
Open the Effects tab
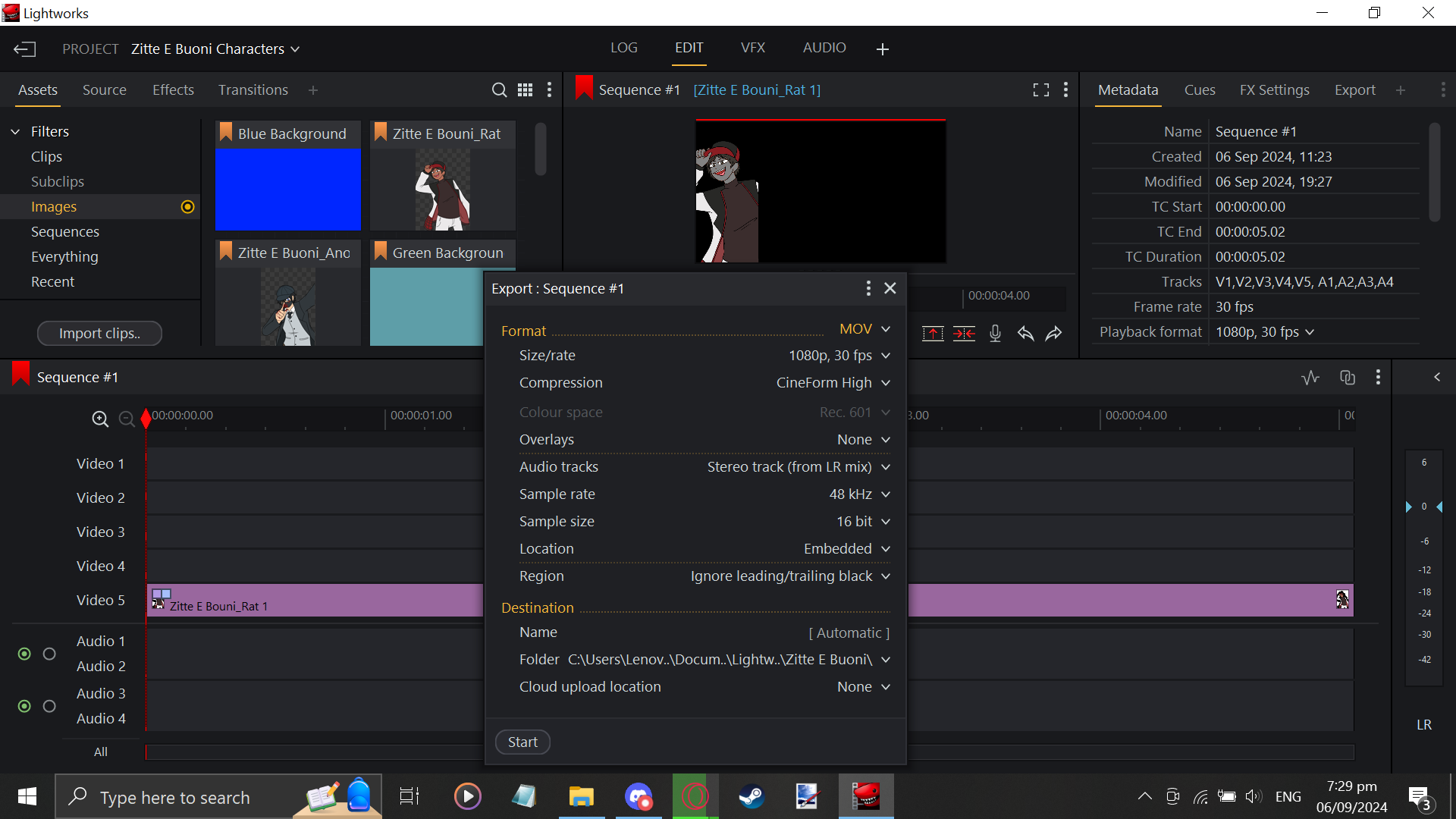click(x=173, y=90)
